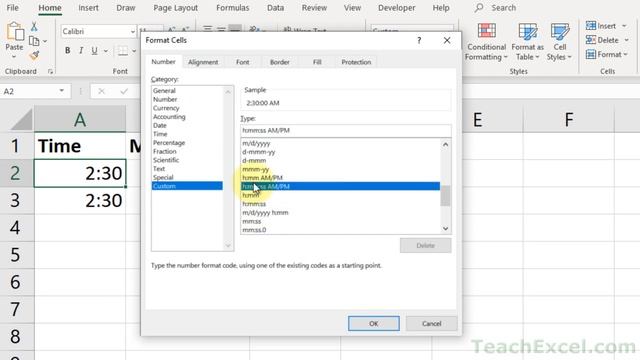Expand the Insert cells dropdown arrow
The height and width of the screenshot is (360, 640).
click(624, 26)
